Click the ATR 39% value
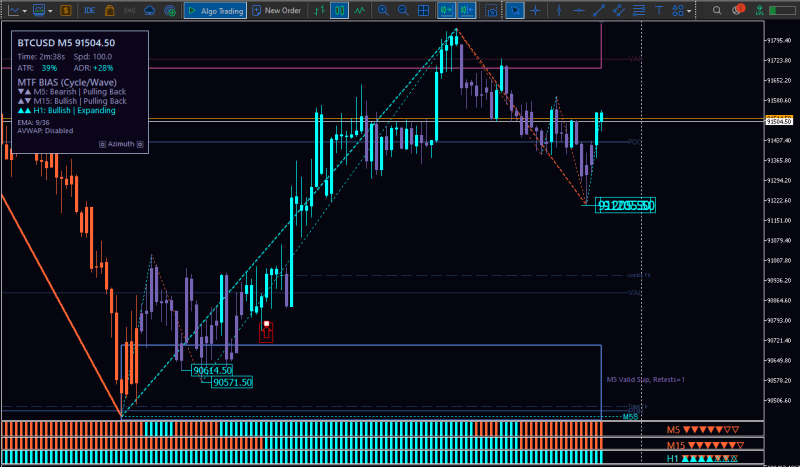 click(49, 68)
